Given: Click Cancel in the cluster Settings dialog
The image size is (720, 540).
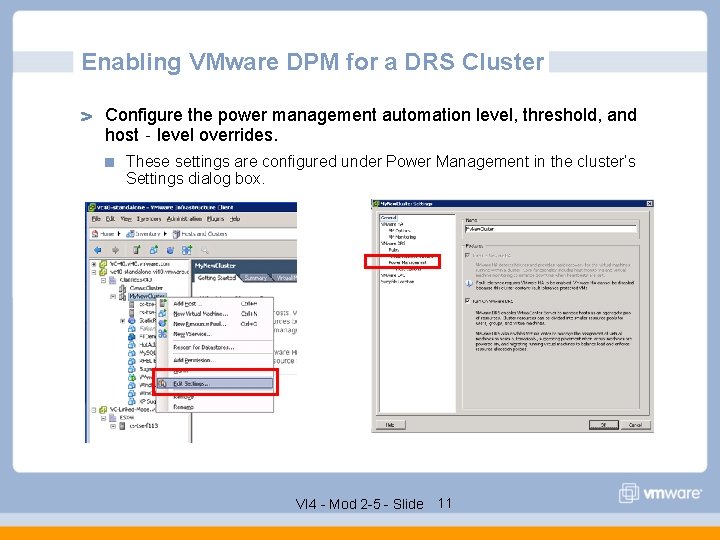Looking at the screenshot, I should pos(636,425).
